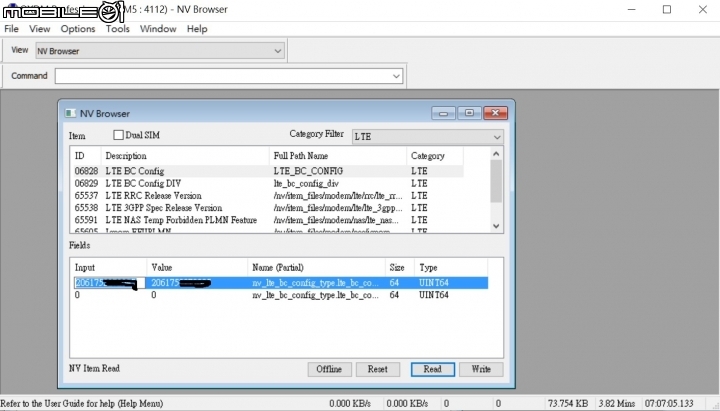This screenshot has width=720, height=411.
Task: Open the Options menu
Action: (x=78, y=28)
